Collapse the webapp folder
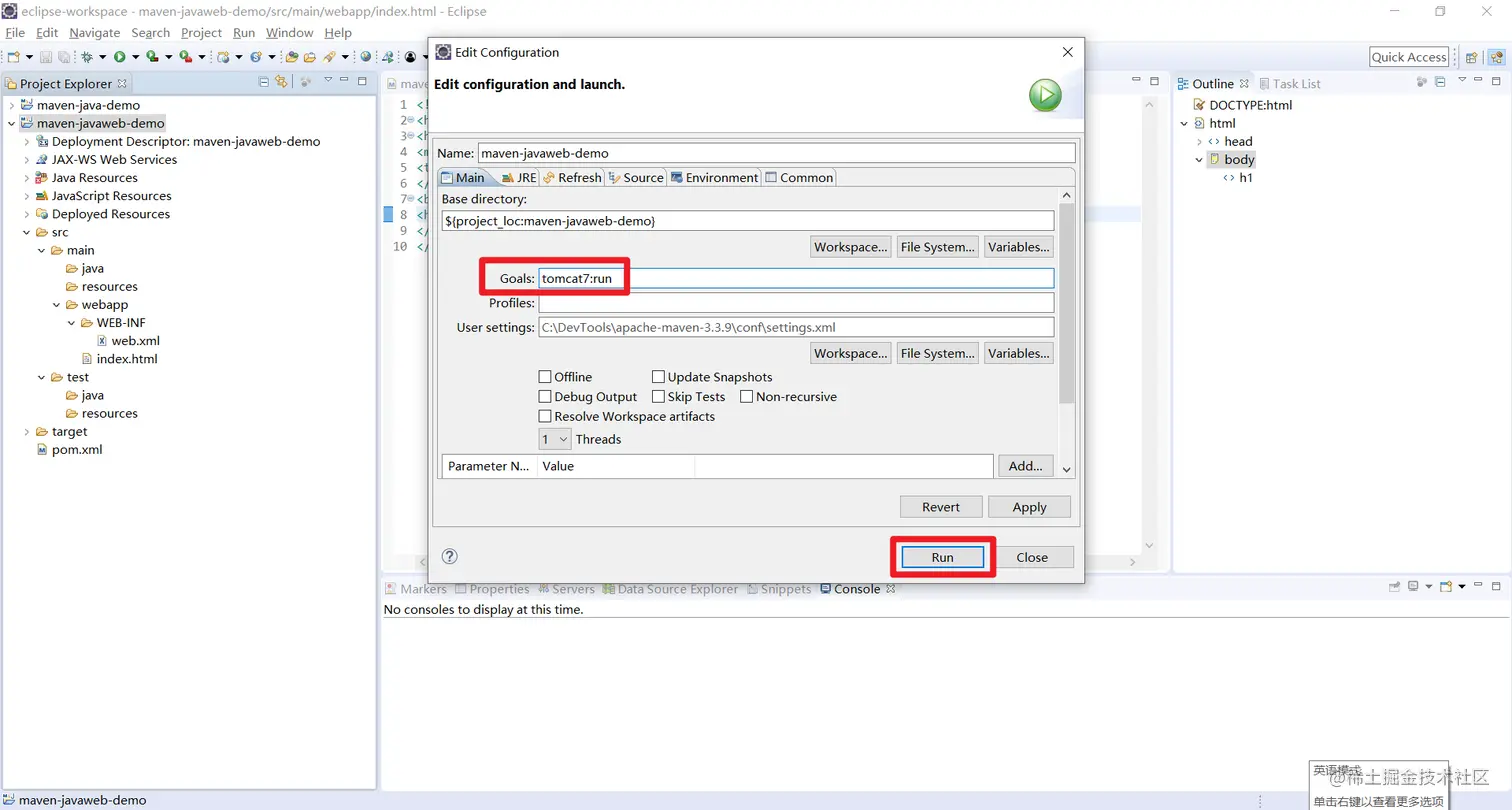 (x=57, y=305)
